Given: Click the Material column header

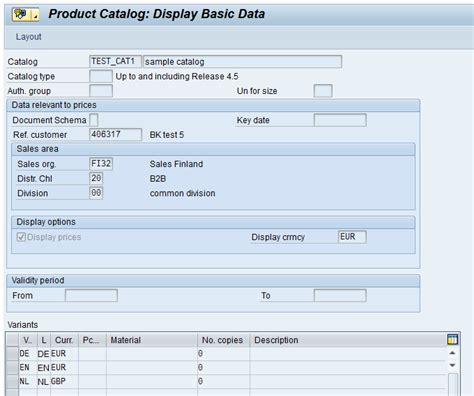Looking at the screenshot, I should 152,340.
